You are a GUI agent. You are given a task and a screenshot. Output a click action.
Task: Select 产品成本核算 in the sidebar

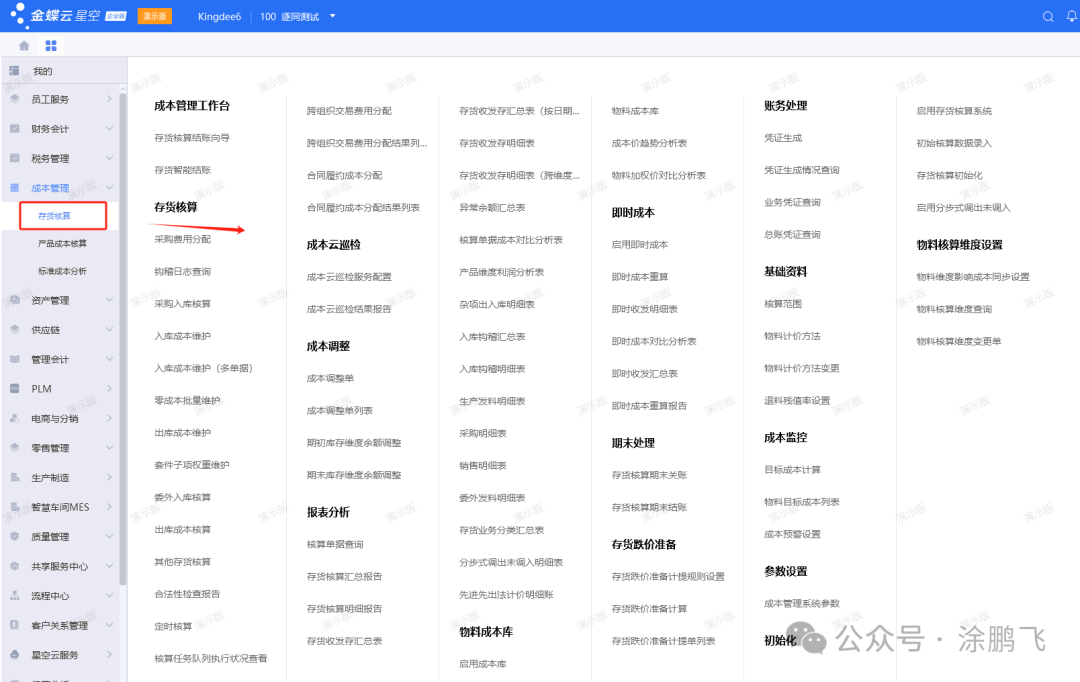pos(62,243)
